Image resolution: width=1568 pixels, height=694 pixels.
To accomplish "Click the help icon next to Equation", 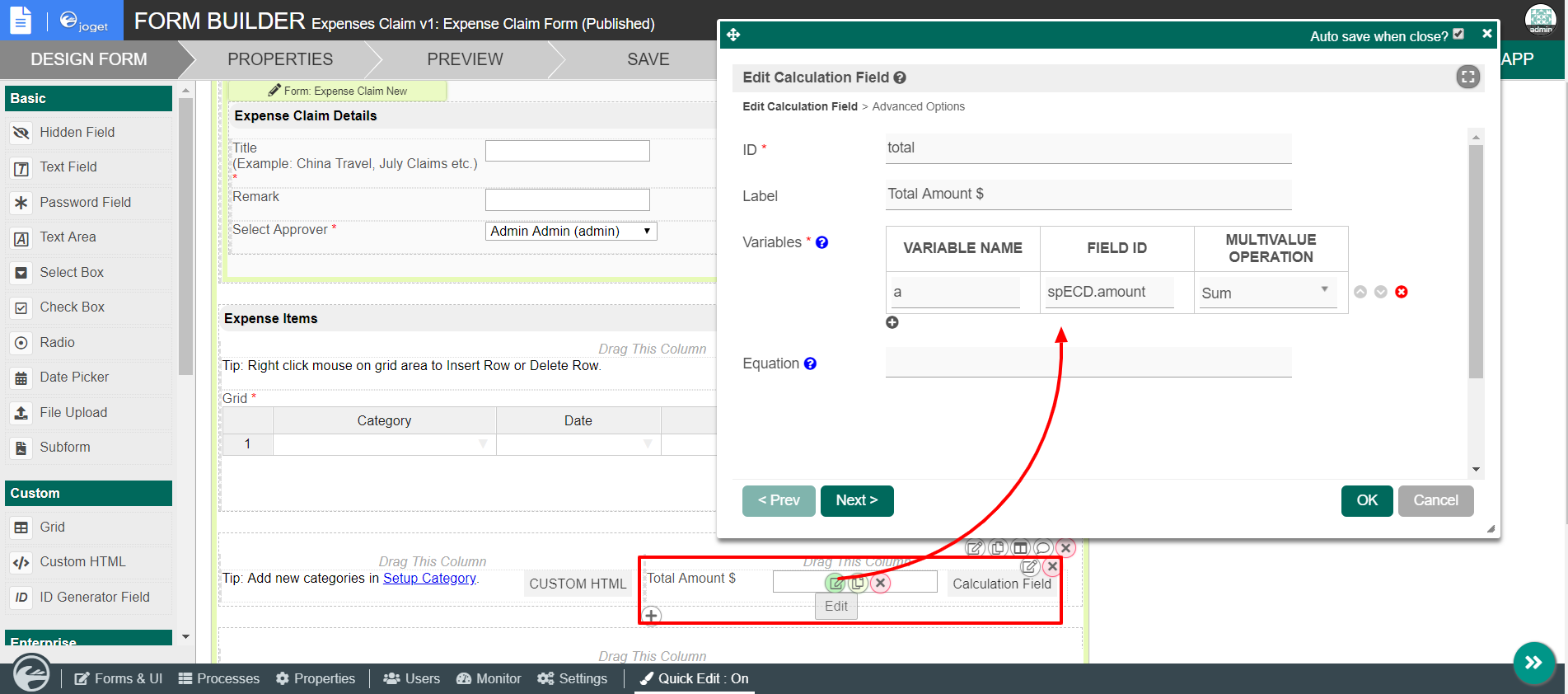I will tap(810, 363).
